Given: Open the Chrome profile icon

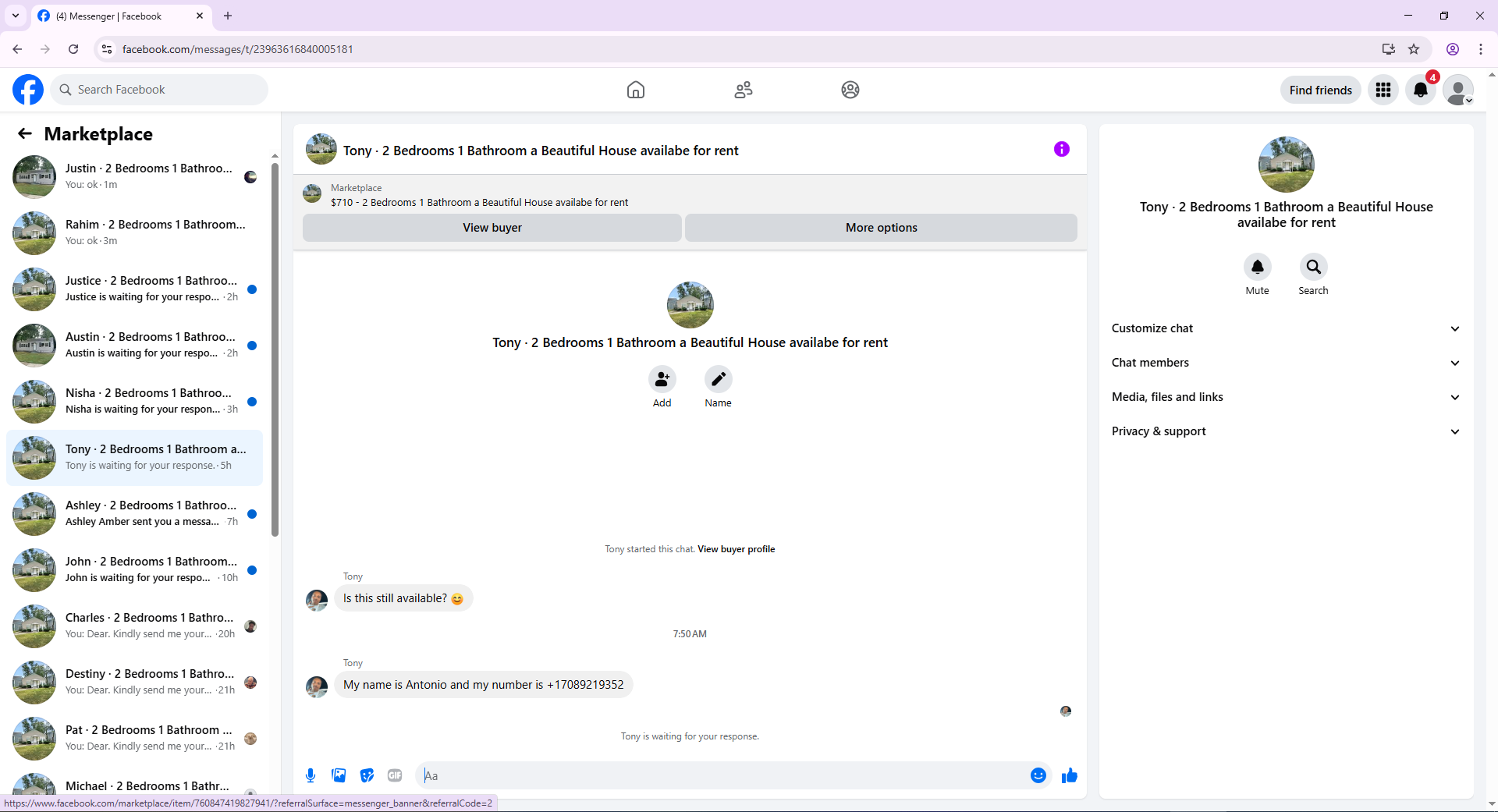Looking at the screenshot, I should point(1453,49).
